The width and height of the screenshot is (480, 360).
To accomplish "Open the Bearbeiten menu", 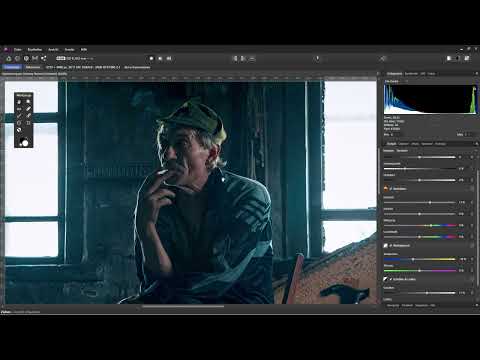I will pyautogui.click(x=35, y=49).
